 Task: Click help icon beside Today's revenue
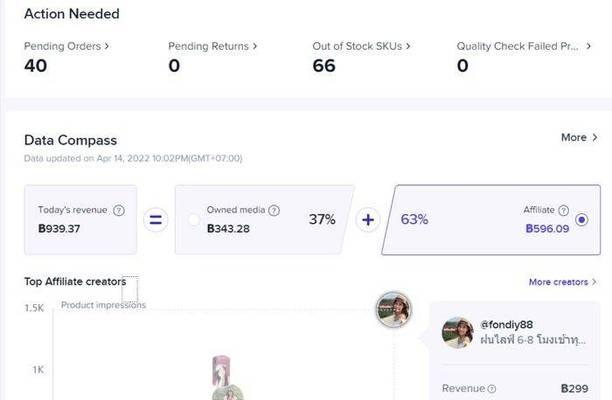(119, 210)
